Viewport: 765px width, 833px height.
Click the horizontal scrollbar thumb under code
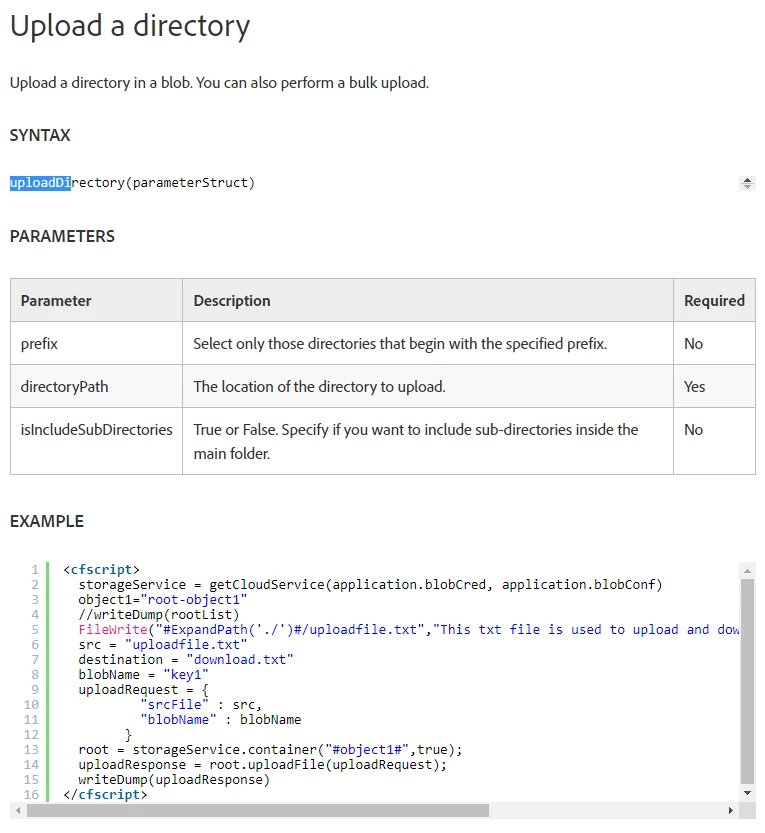tap(258, 811)
